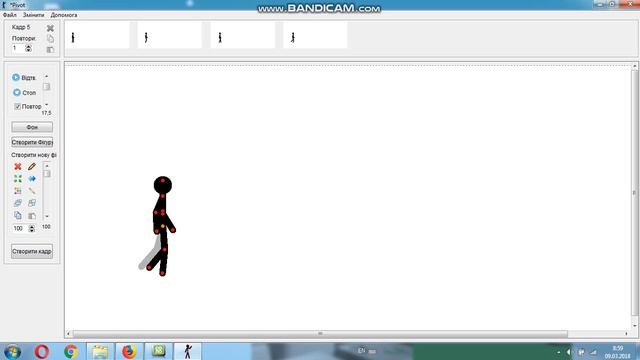The width and height of the screenshot is (640, 360).
Task: Copy the frame using the page icon
Action: click(50, 38)
